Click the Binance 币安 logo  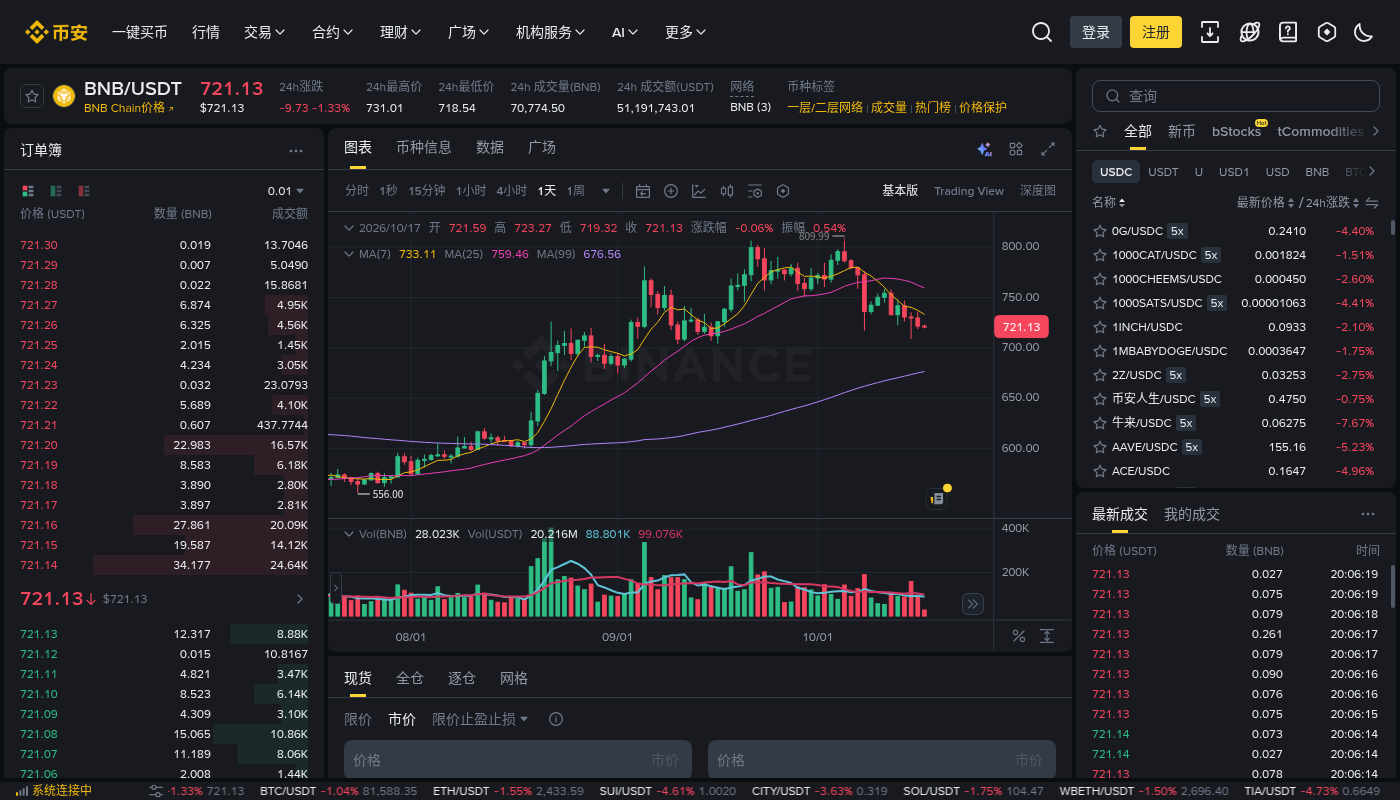pos(57,32)
